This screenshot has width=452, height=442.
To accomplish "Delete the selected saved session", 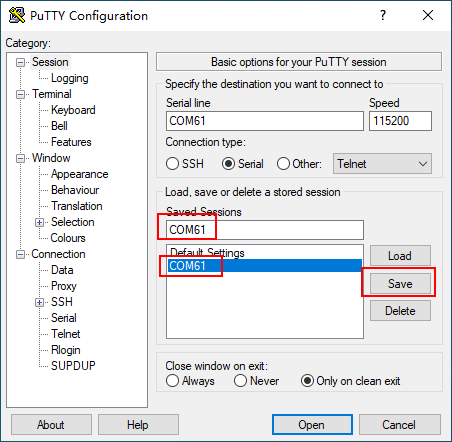I will pos(400,311).
